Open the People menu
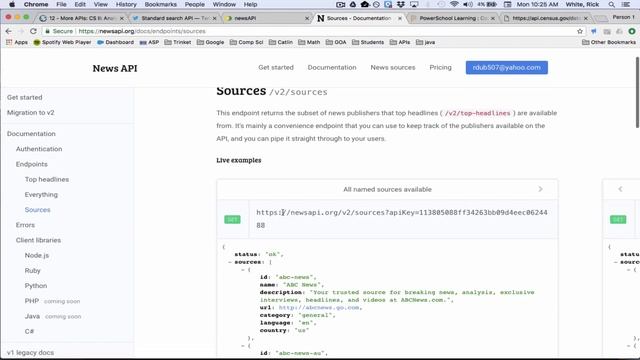This screenshot has width=640, height=360. pos(194,4)
